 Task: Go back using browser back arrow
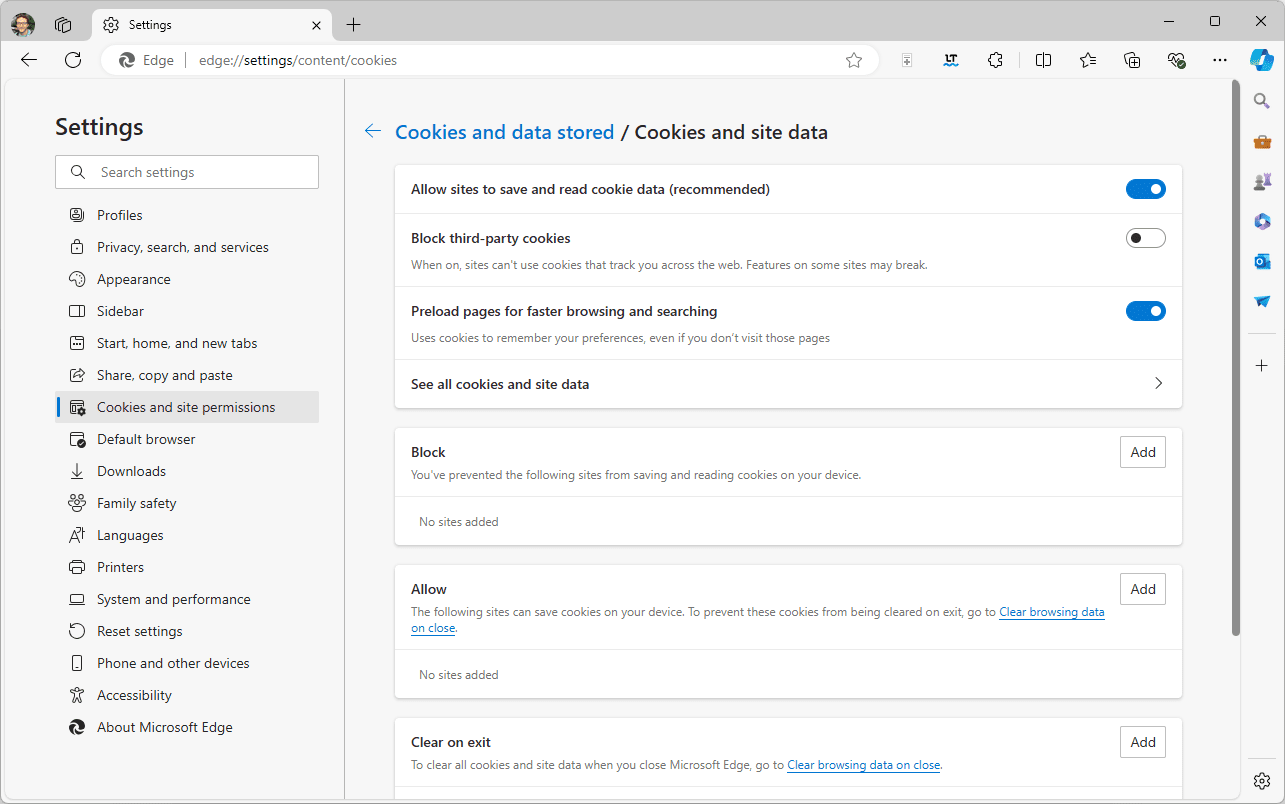pos(29,60)
